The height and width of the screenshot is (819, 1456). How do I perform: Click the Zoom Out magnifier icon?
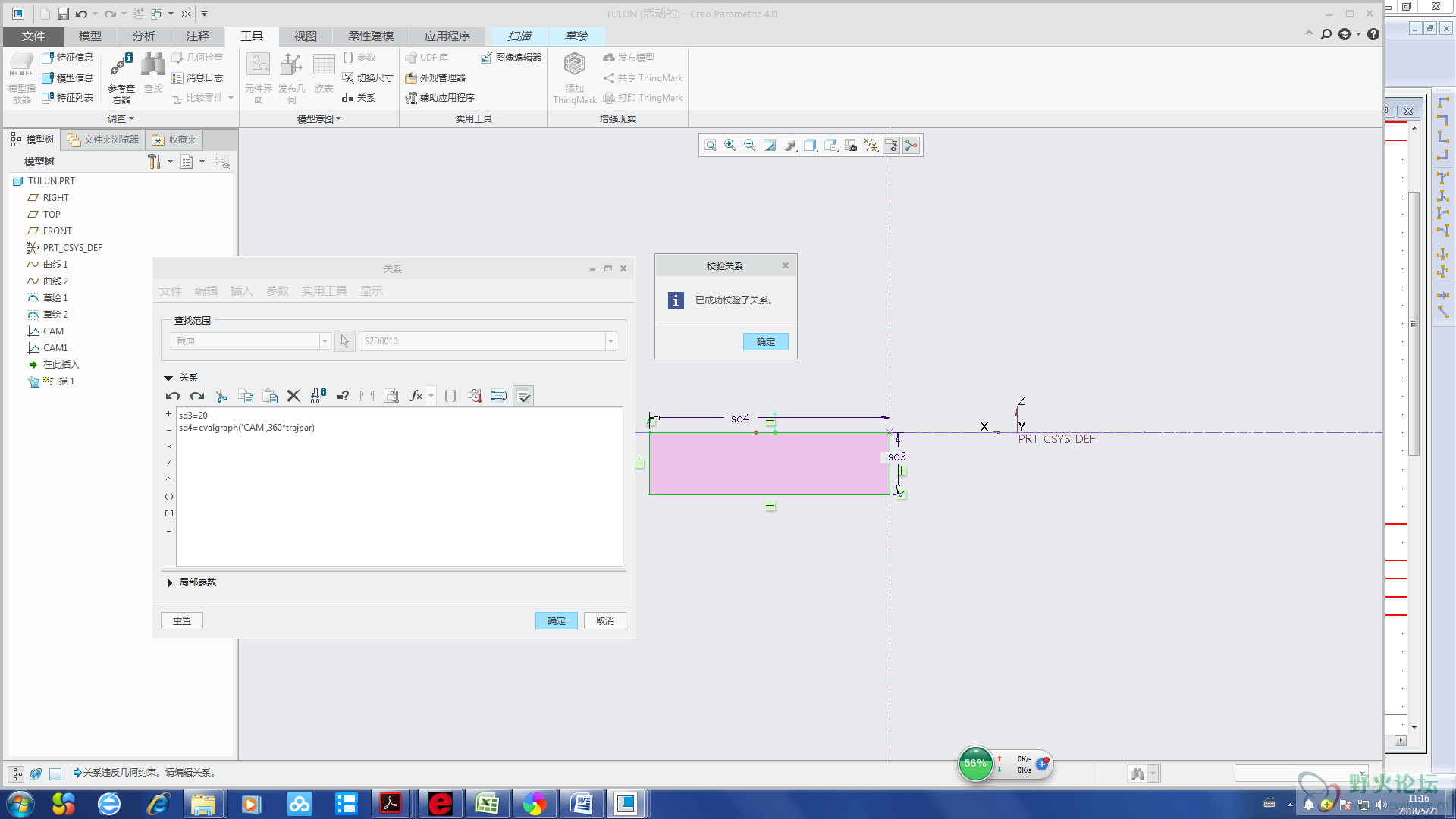[x=749, y=146]
